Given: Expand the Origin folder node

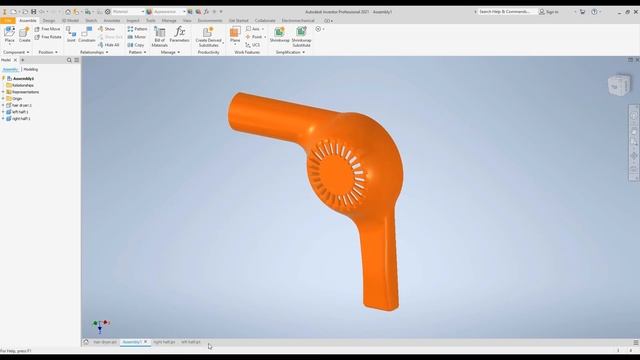Looking at the screenshot, I should [3, 98].
